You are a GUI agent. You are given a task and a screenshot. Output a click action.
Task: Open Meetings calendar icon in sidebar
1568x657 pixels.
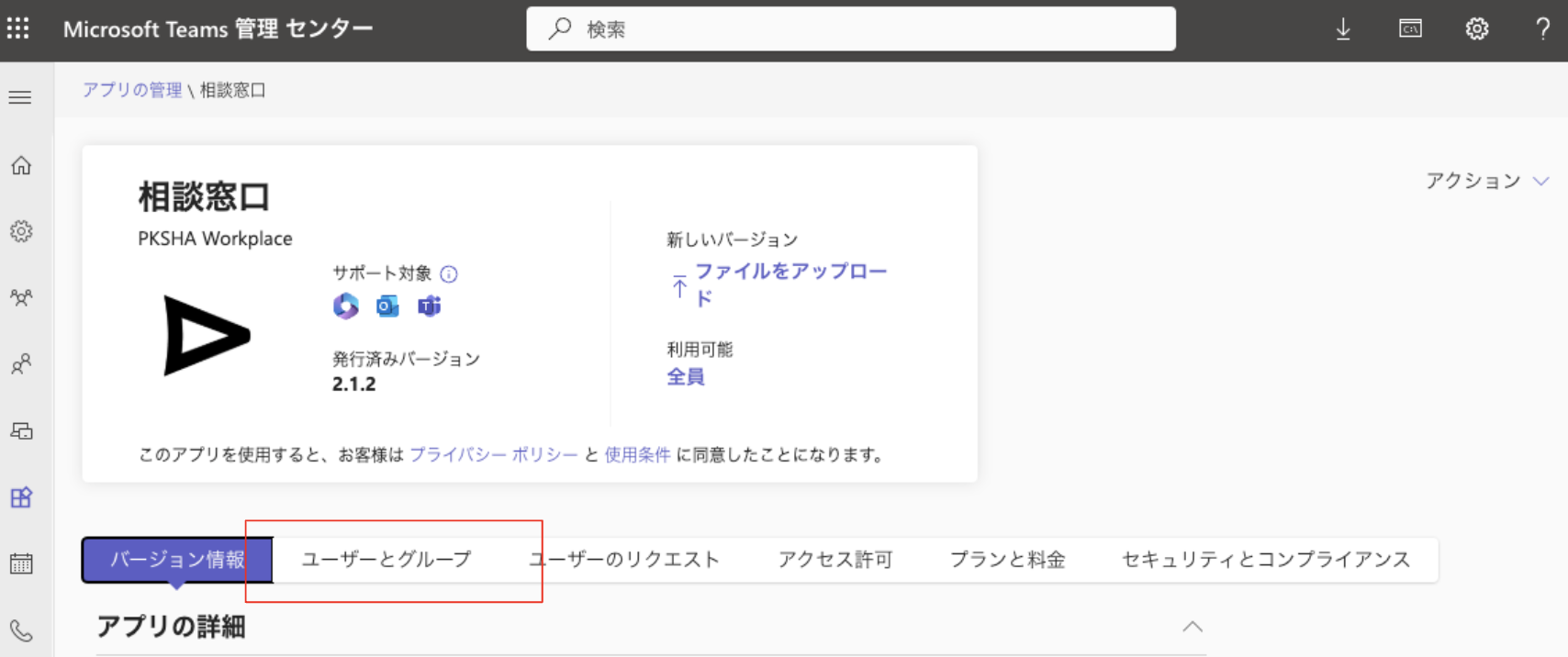(21, 563)
